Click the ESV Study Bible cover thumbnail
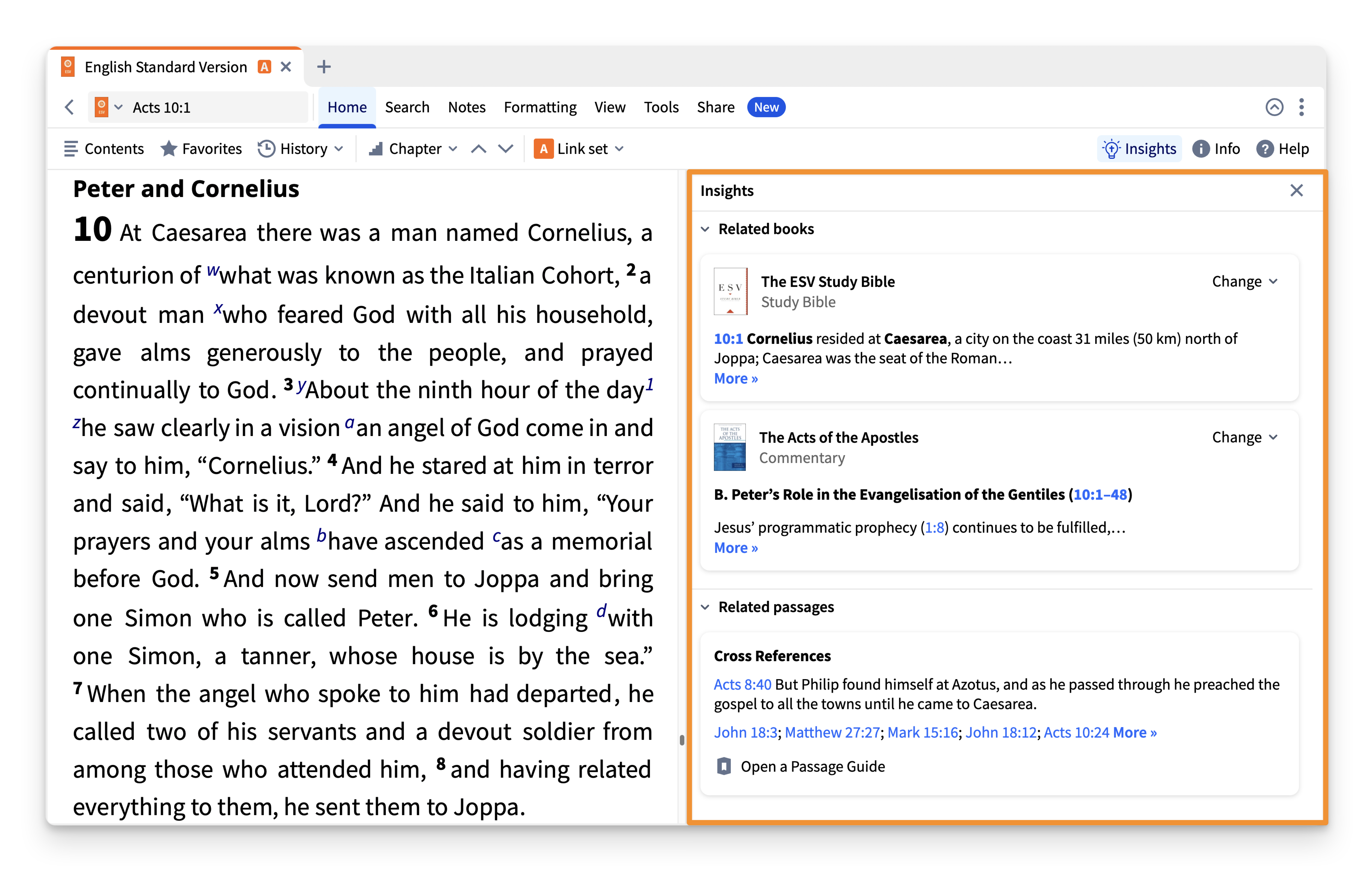Image resolution: width=1372 pixels, height=871 pixels. point(730,291)
